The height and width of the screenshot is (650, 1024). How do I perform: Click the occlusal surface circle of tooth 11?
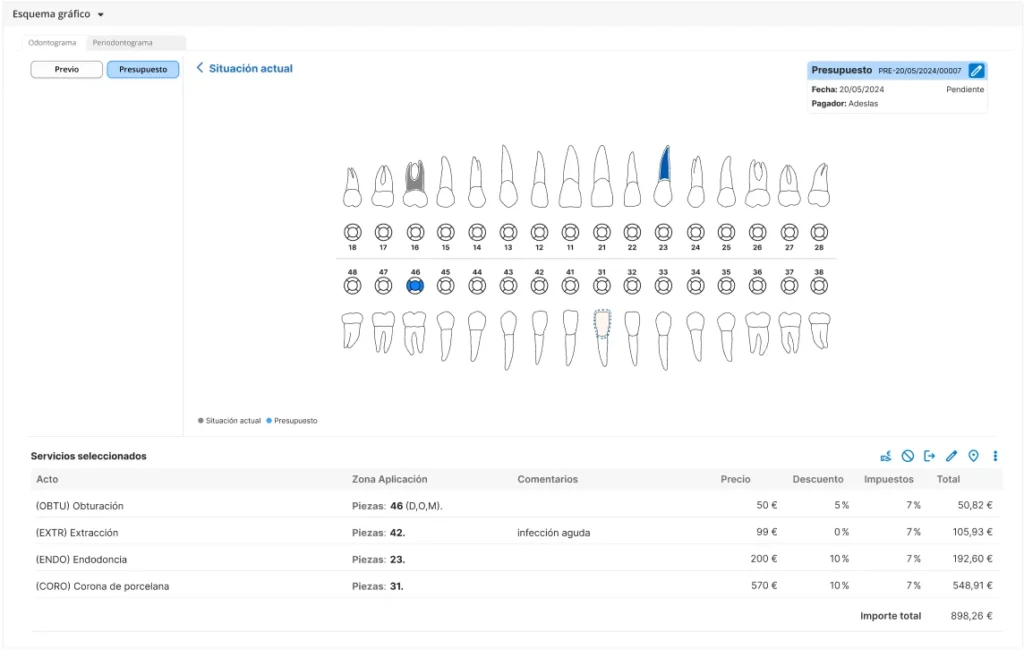coord(570,231)
